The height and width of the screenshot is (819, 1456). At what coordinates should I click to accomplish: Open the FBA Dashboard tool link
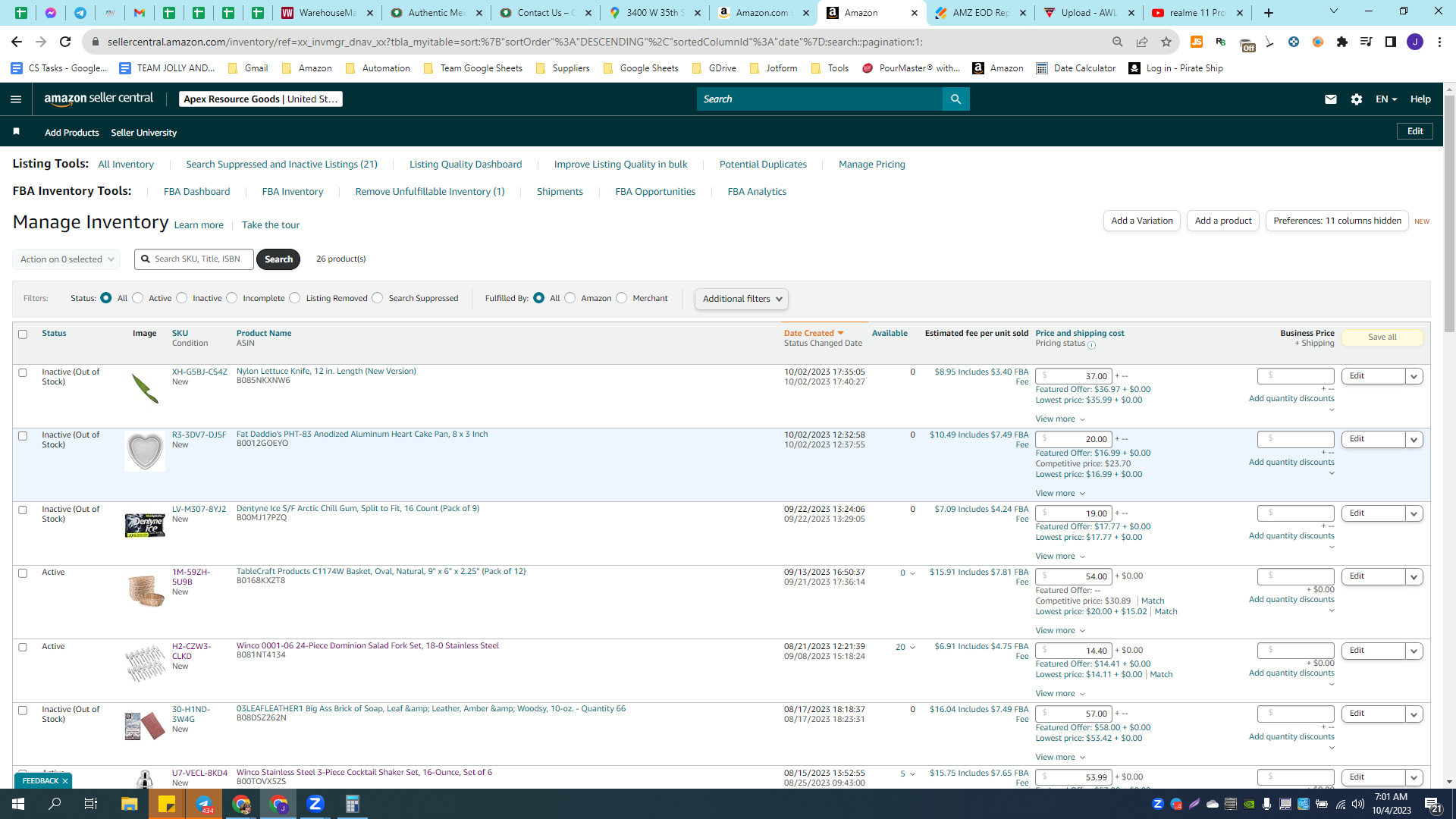click(x=196, y=192)
